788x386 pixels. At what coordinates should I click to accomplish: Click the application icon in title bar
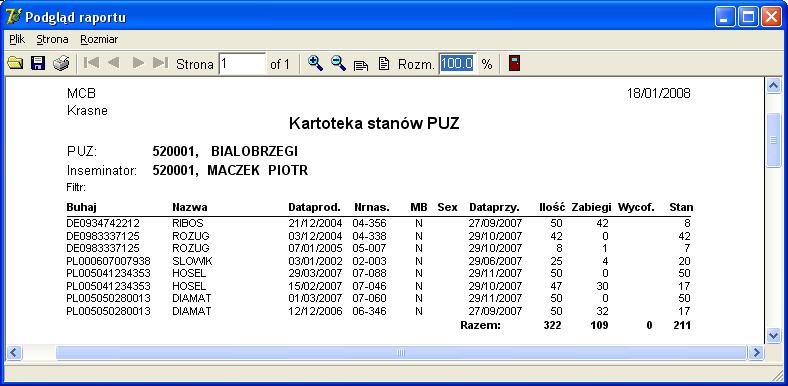pyautogui.click(x=14, y=17)
